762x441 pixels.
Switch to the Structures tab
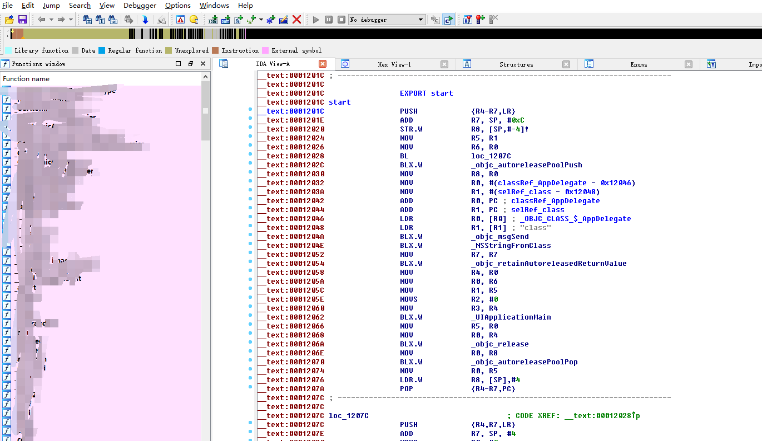(516, 64)
